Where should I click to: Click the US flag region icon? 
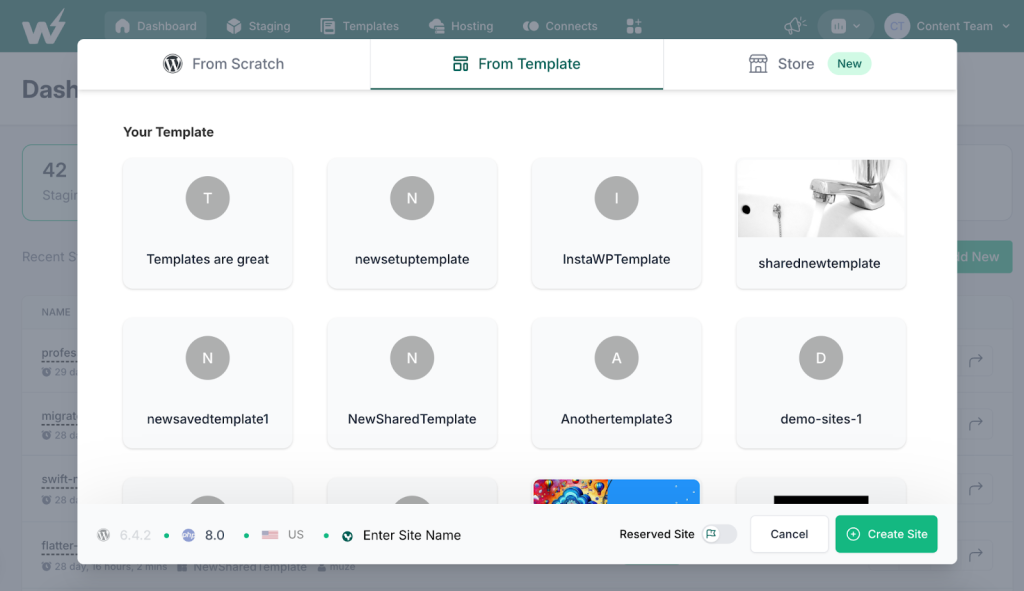[x=270, y=535]
